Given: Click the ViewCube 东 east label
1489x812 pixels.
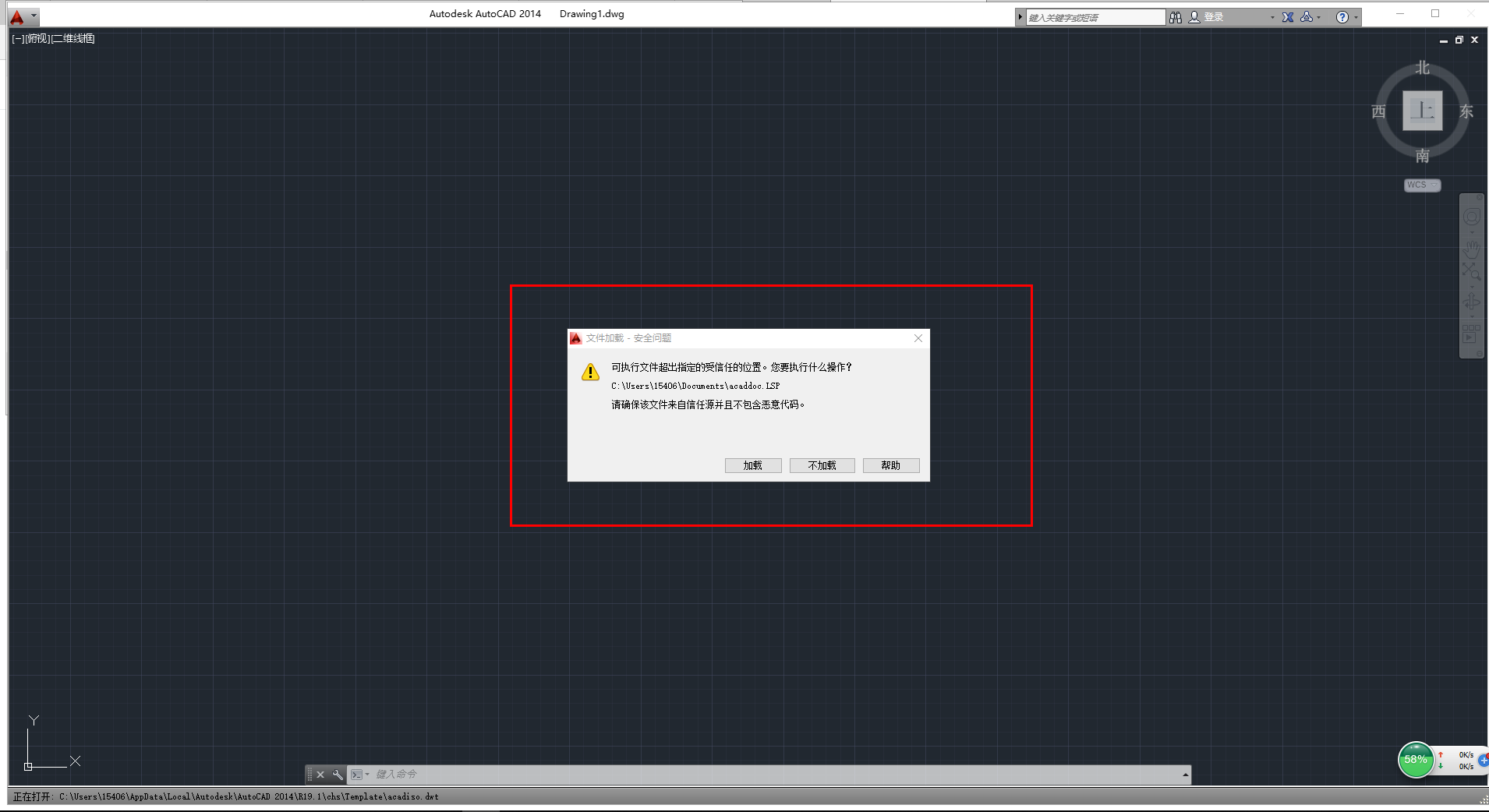Looking at the screenshot, I should (1466, 111).
